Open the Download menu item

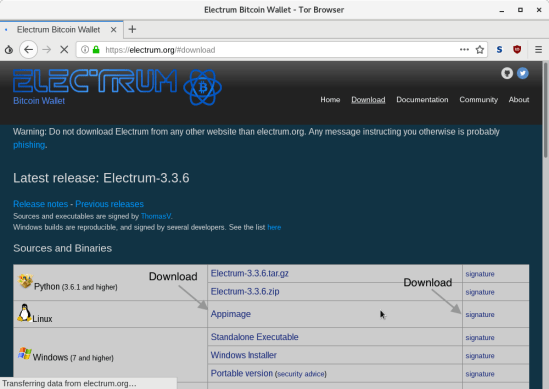click(x=368, y=100)
